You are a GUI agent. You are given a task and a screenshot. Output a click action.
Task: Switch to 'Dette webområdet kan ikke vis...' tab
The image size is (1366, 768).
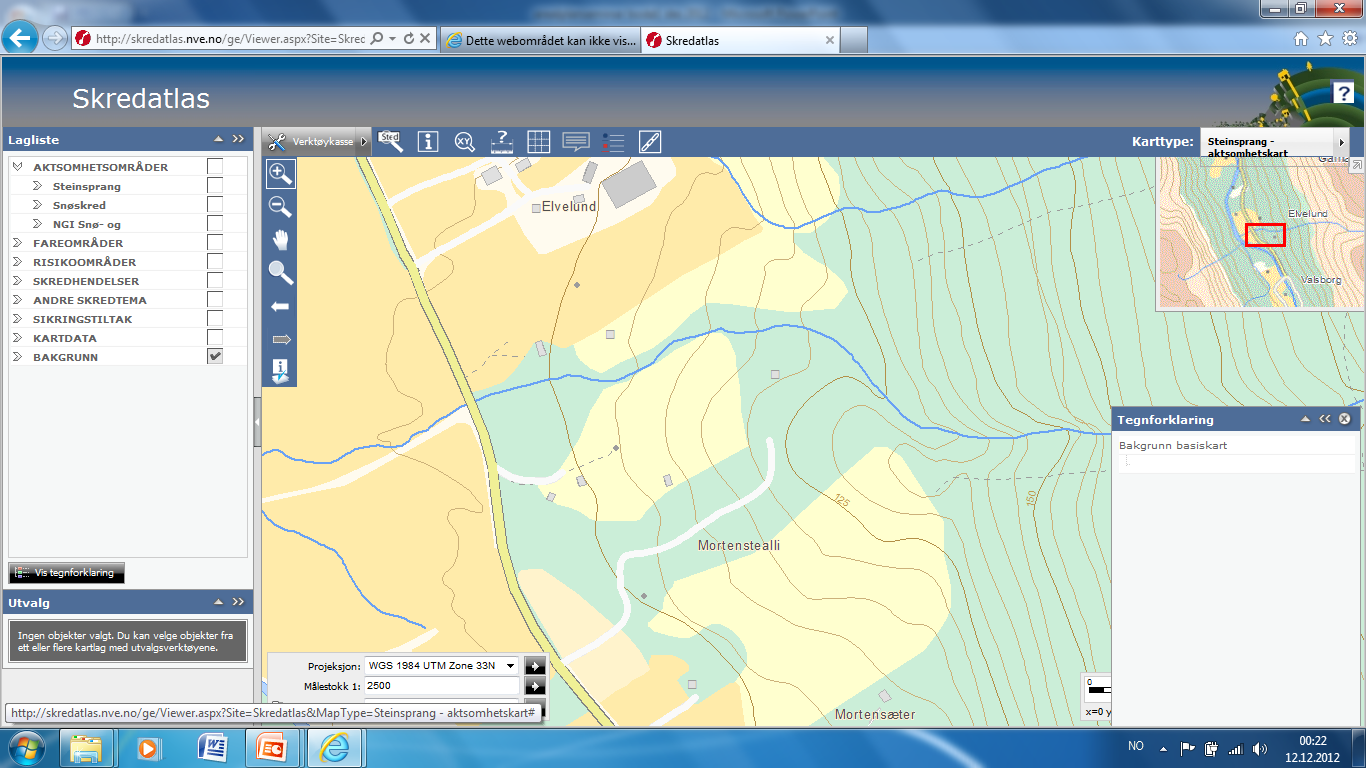539,40
